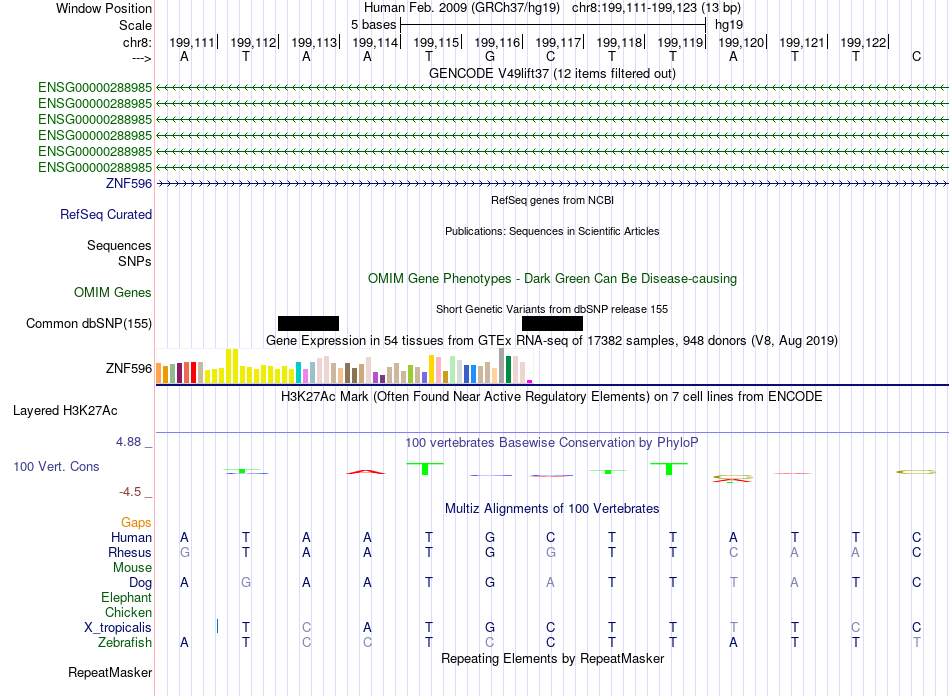Select the Zebrafish alignment row label

coord(125,642)
